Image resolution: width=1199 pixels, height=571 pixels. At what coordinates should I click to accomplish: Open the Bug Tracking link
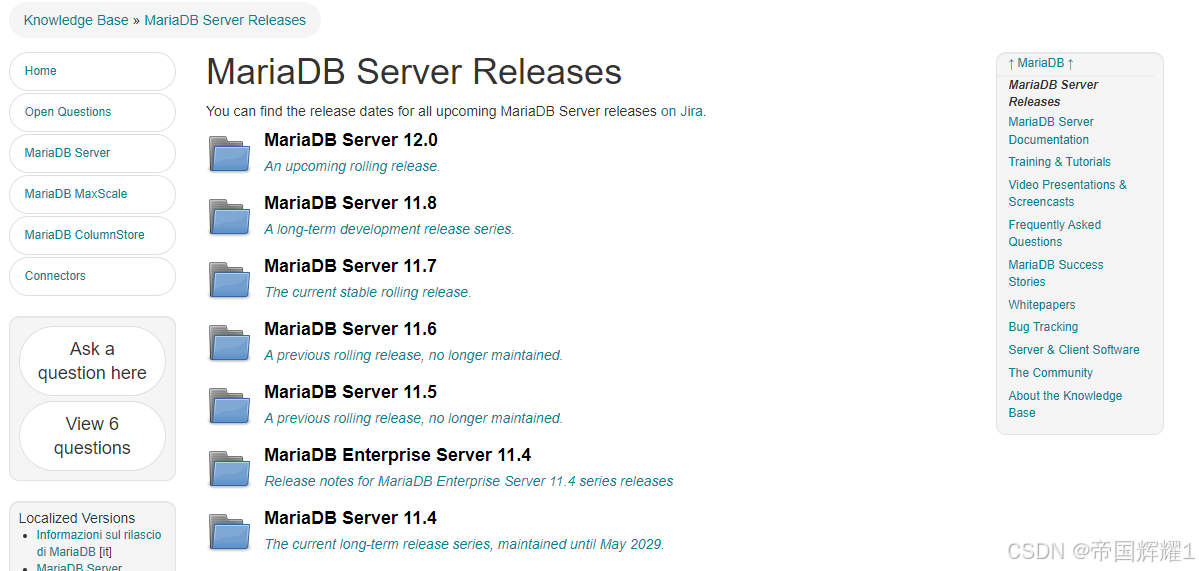coord(1043,327)
